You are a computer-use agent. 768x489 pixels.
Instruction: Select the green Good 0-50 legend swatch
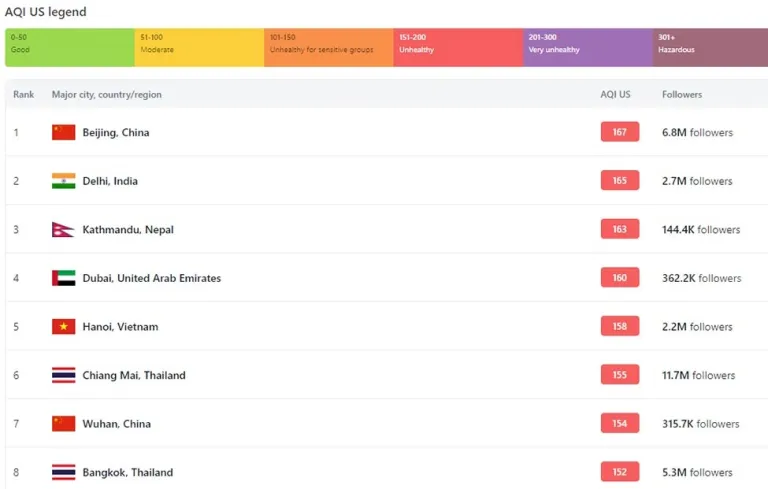[x=70, y=47]
